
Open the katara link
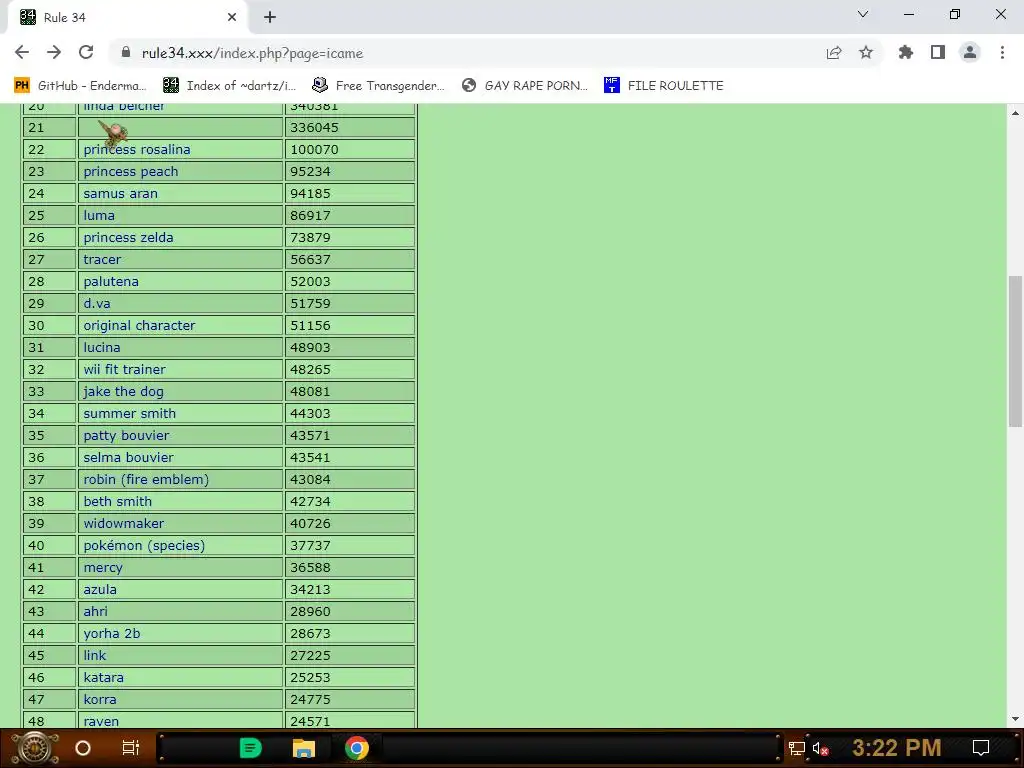[103, 677]
